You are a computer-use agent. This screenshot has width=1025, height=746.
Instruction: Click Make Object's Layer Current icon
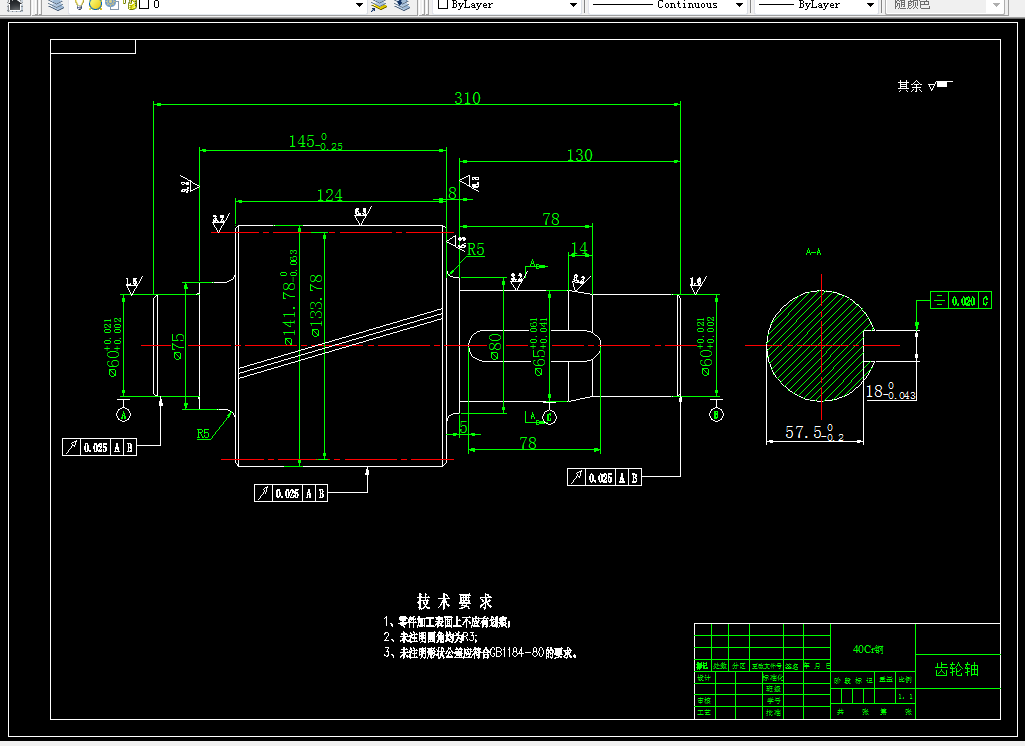click(x=379, y=5)
